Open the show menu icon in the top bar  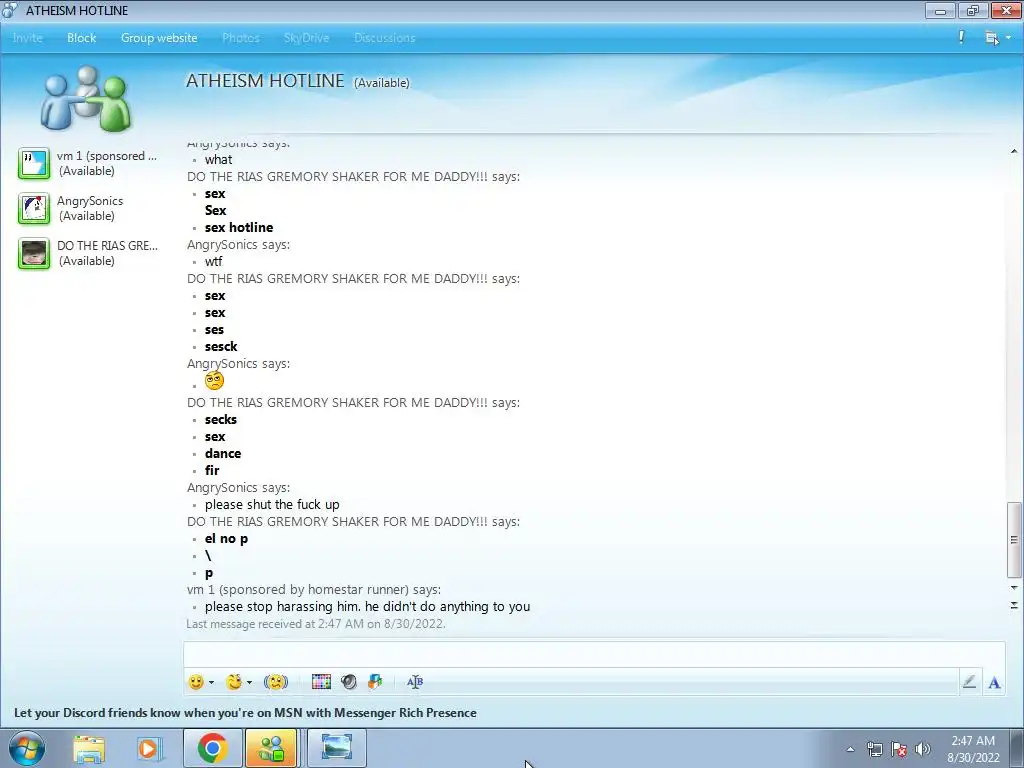tap(991, 38)
